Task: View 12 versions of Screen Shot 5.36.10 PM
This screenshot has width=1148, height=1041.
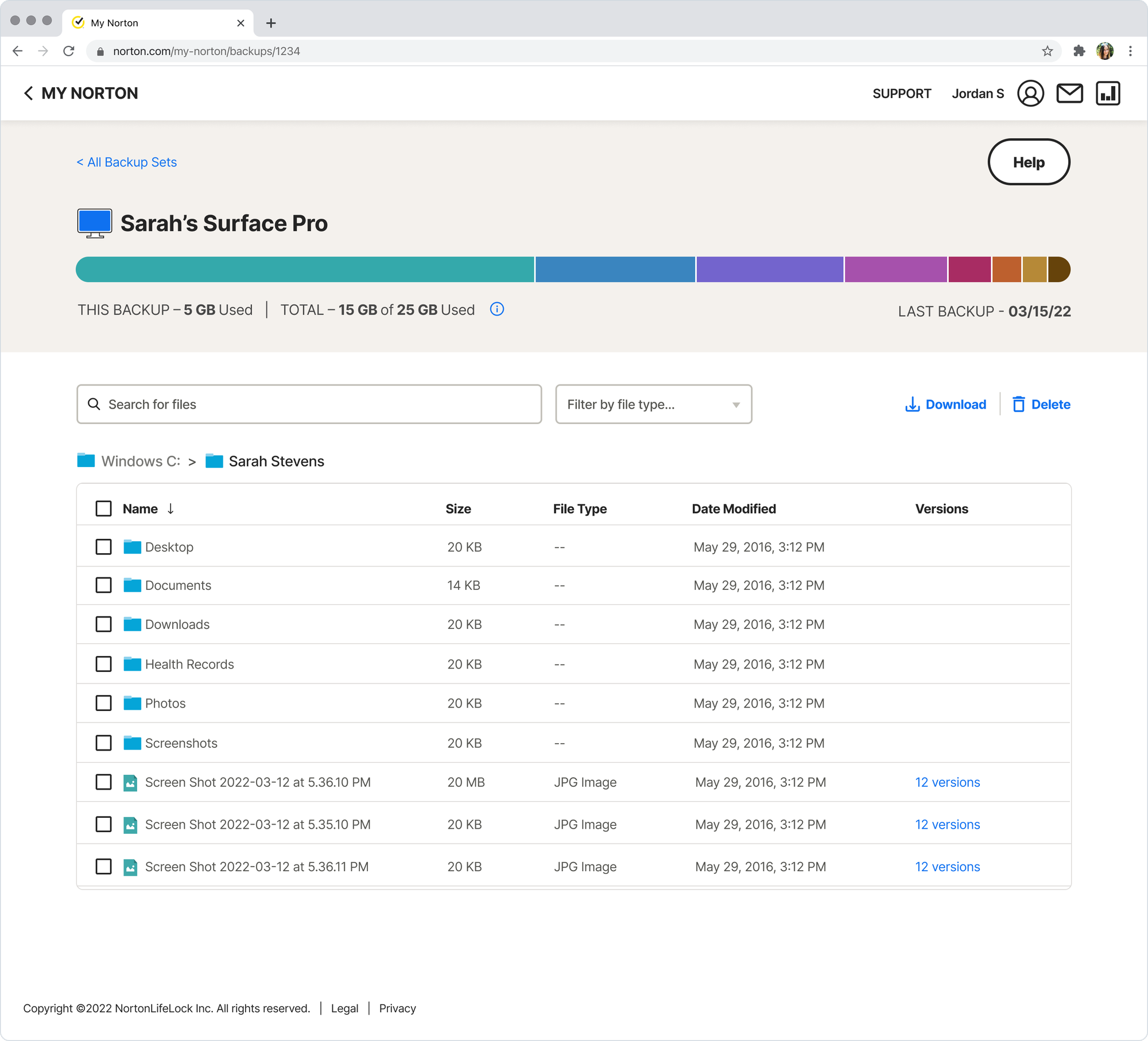Action: pos(948,782)
